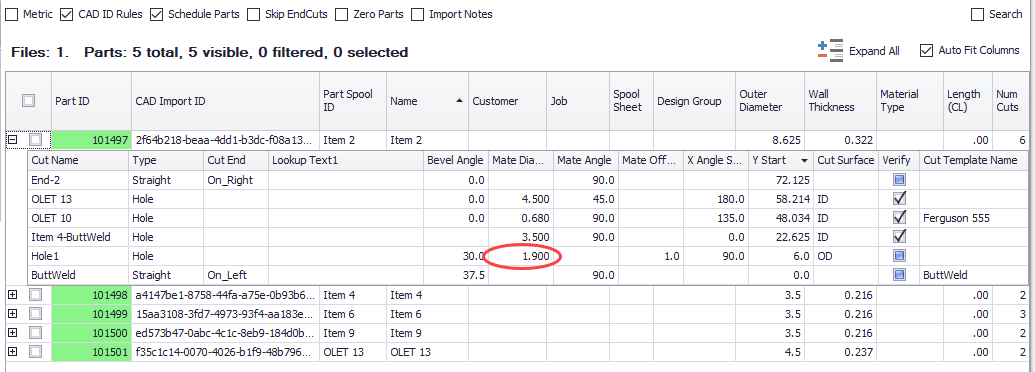Viewport: 1035px width, 372px height.
Task: Select Mate Diameter cell 1.900
Action: [x=520, y=256]
